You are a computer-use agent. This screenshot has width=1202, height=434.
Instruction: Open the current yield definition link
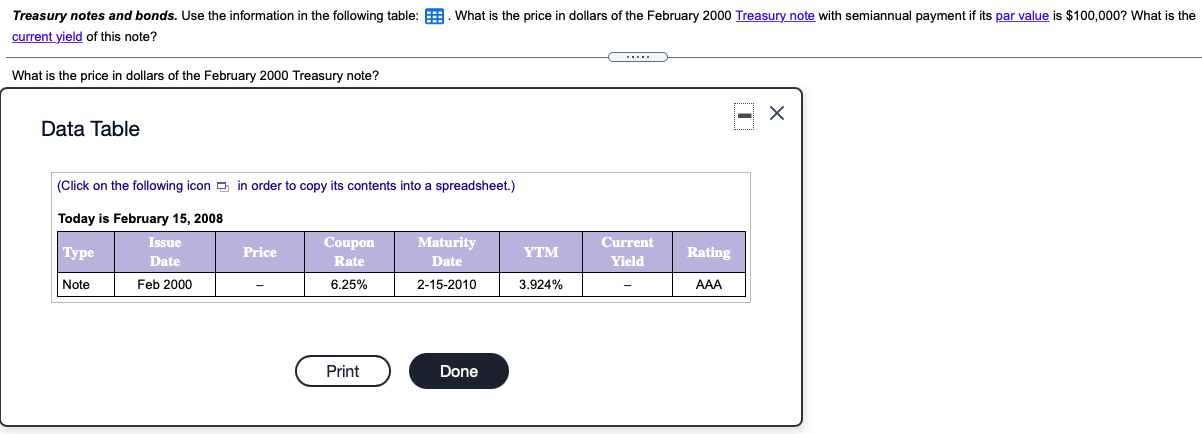click(x=47, y=36)
